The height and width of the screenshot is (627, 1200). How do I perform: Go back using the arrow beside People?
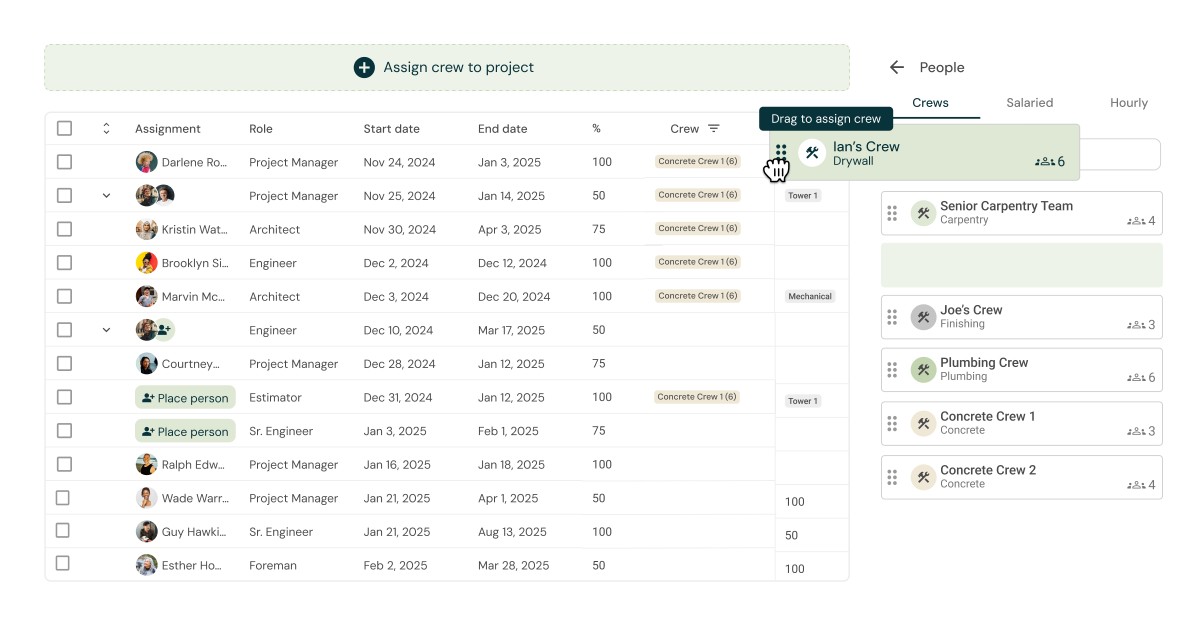click(x=897, y=67)
